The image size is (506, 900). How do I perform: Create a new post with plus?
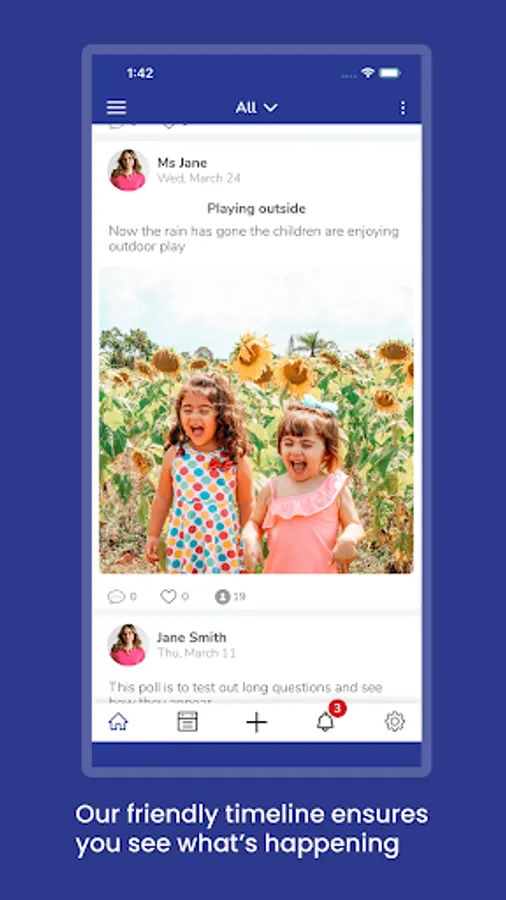pyautogui.click(x=256, y=722)
